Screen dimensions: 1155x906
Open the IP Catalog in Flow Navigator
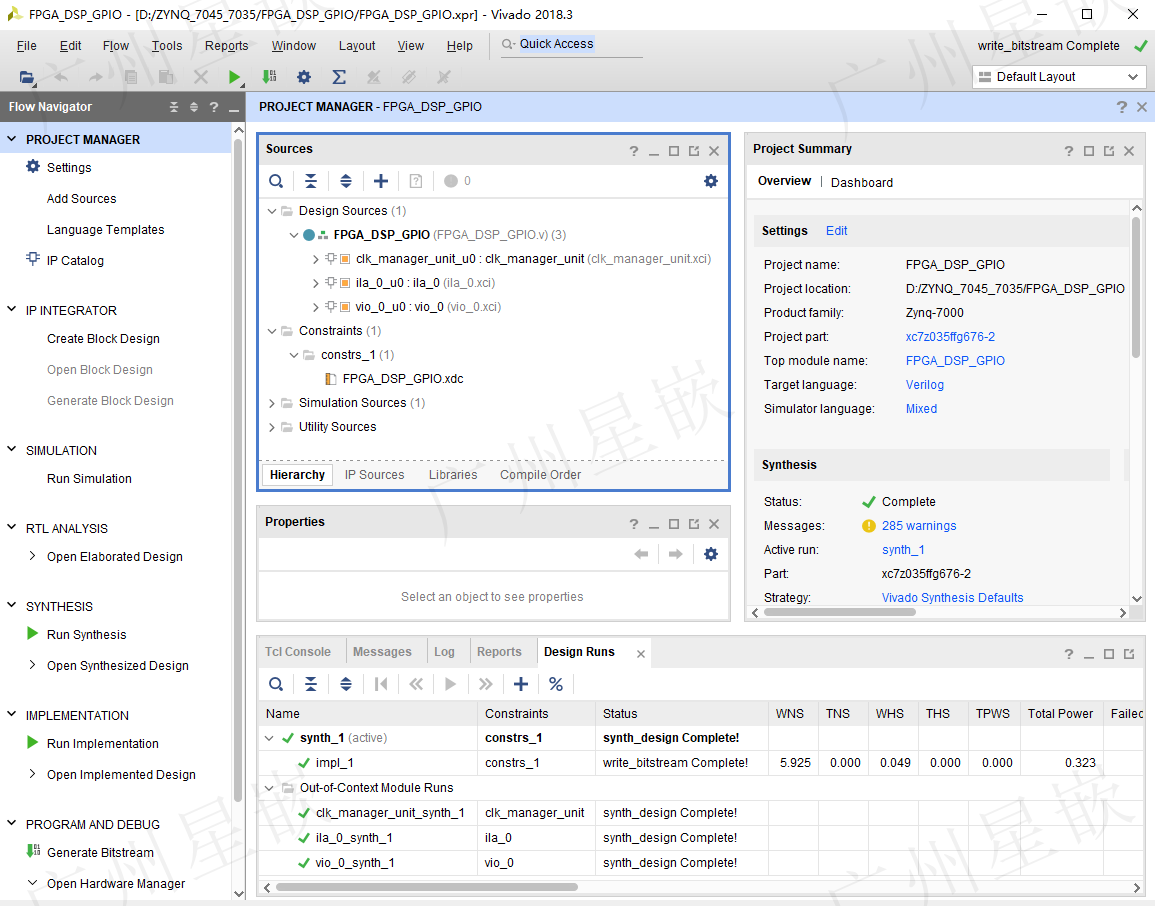point(75,261)
